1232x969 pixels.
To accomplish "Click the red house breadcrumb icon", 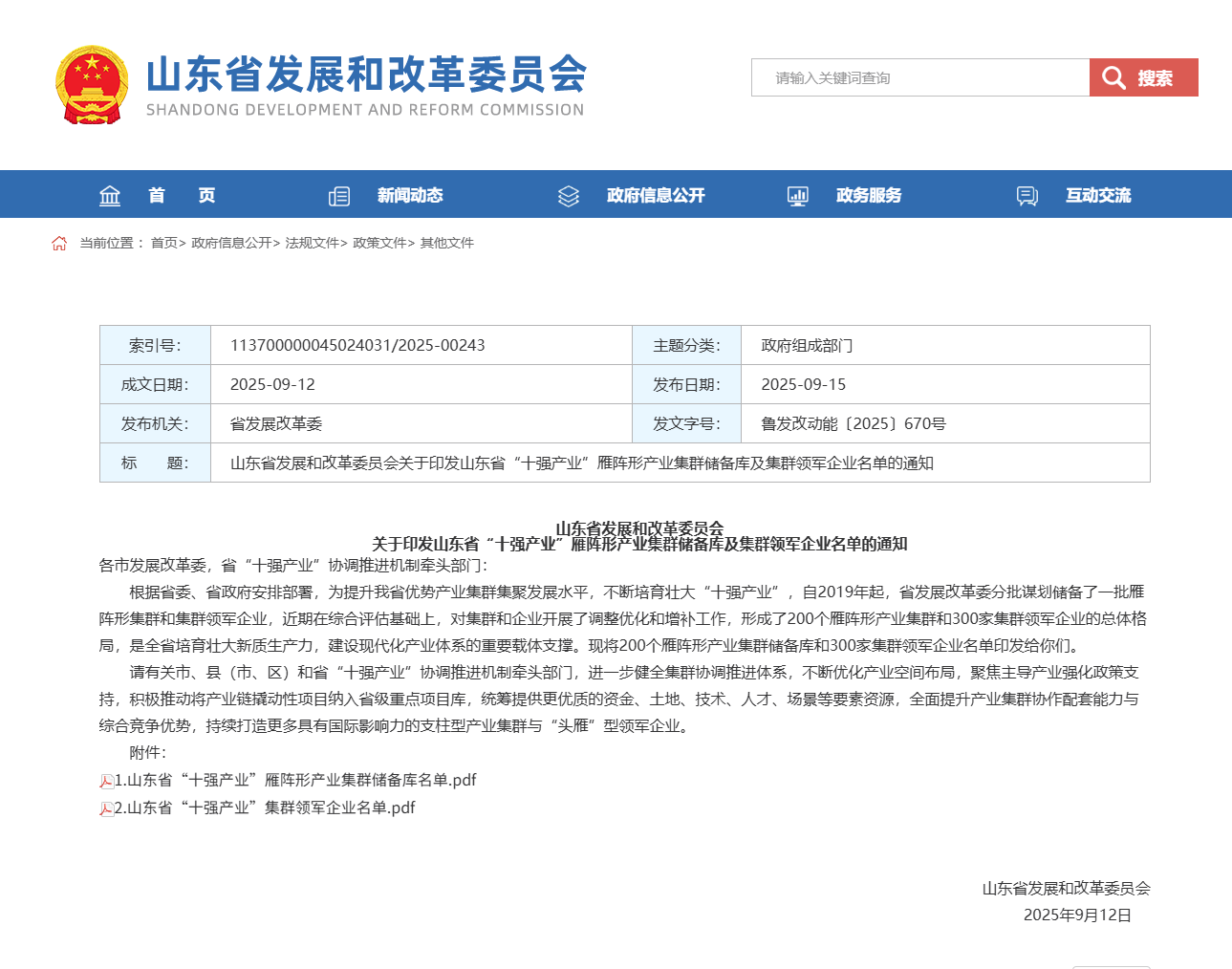I will point(59,243).
